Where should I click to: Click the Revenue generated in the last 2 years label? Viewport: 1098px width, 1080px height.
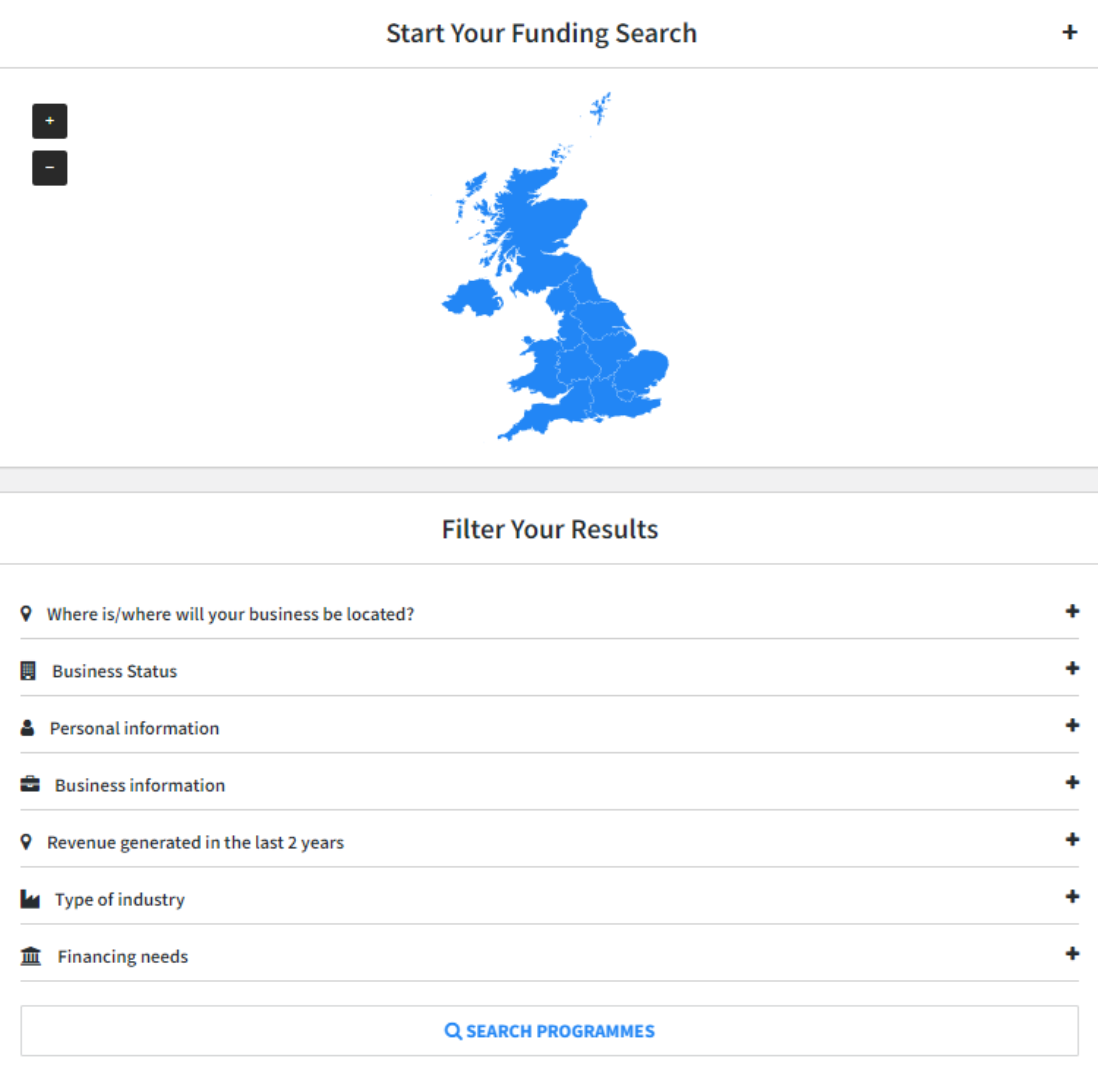coord(195,843)
